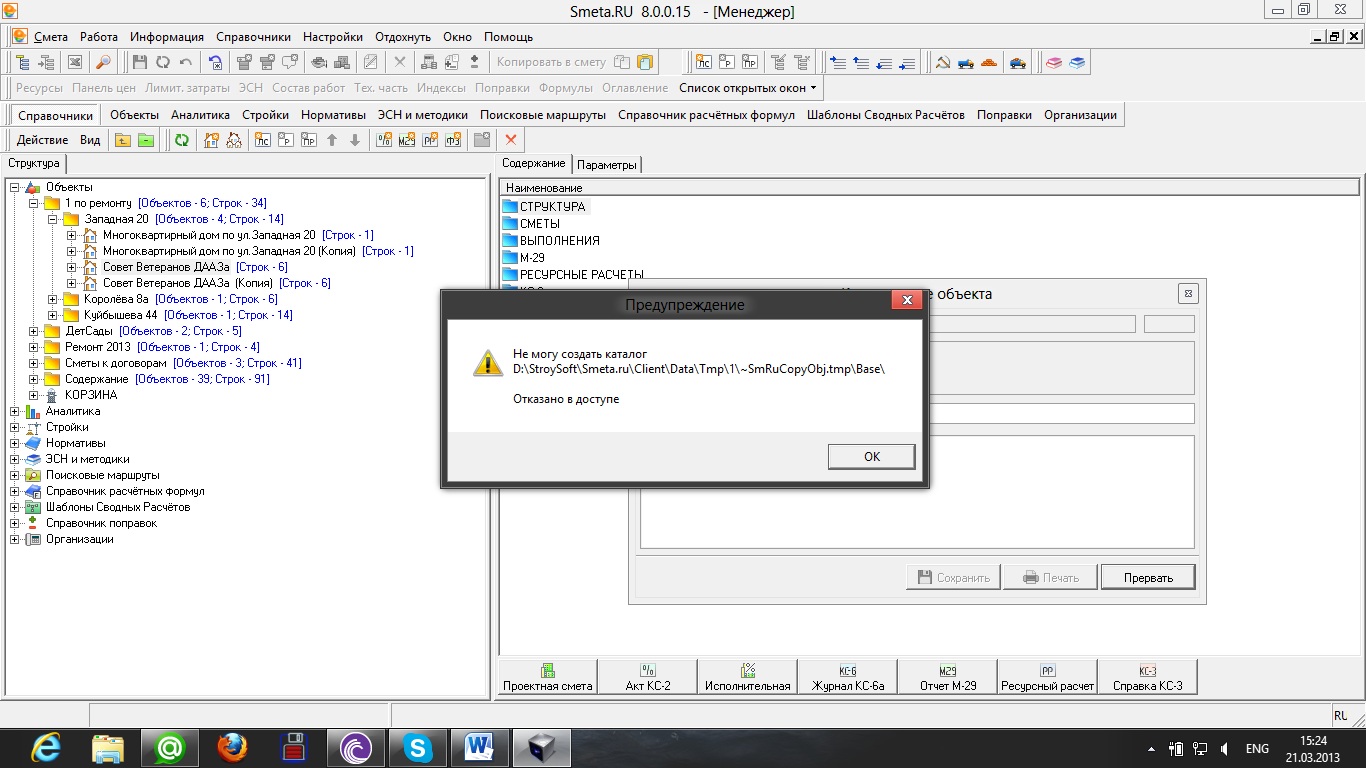Screen dimensions: 1366x768
Task: Click the Проектная смета button
Action: 547,677
